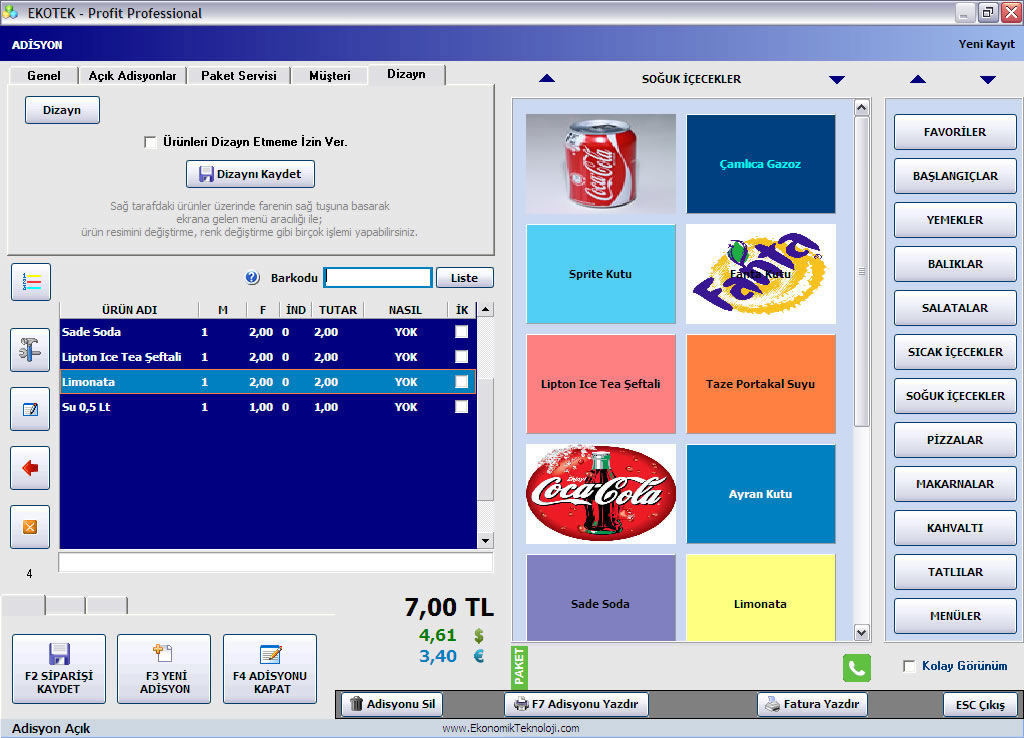Click the green PAKET label icon
This screenshot has width=1024, height=738.
point(519,667)
